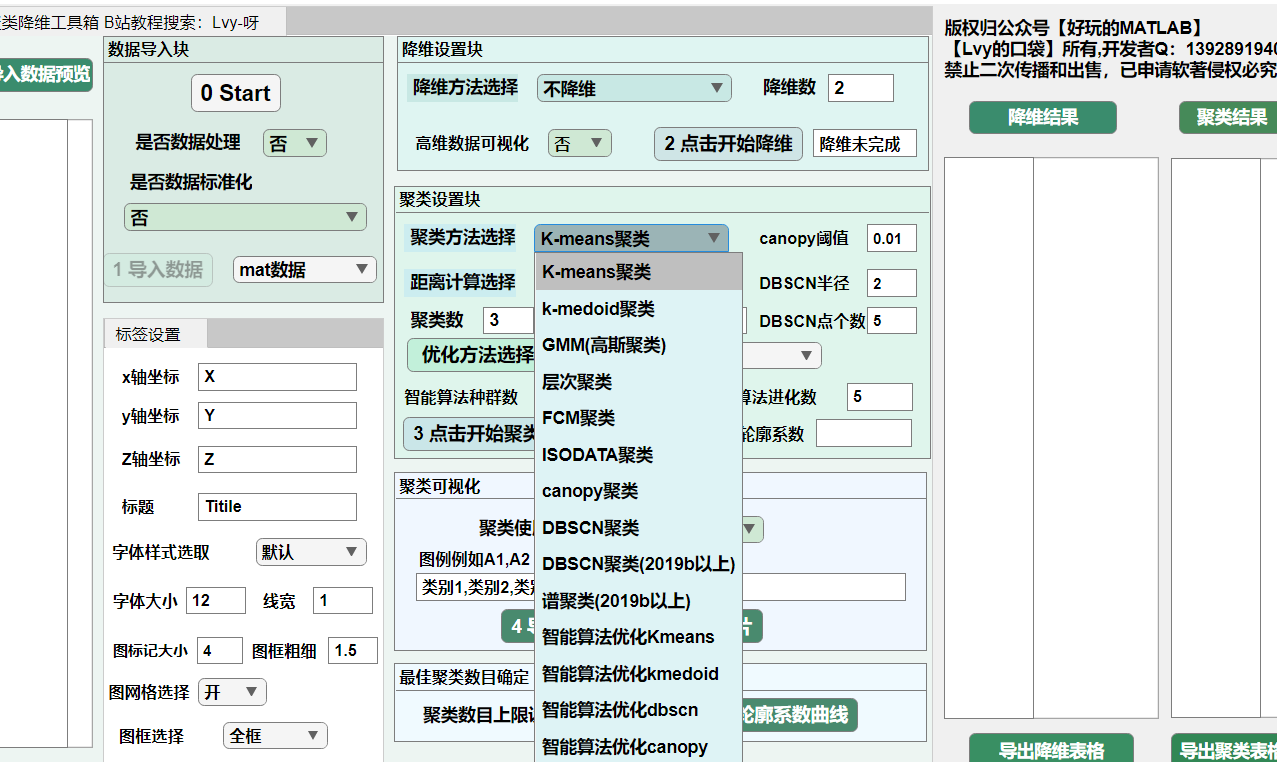Click the canopy阈值 input field

tap(891, 238)
